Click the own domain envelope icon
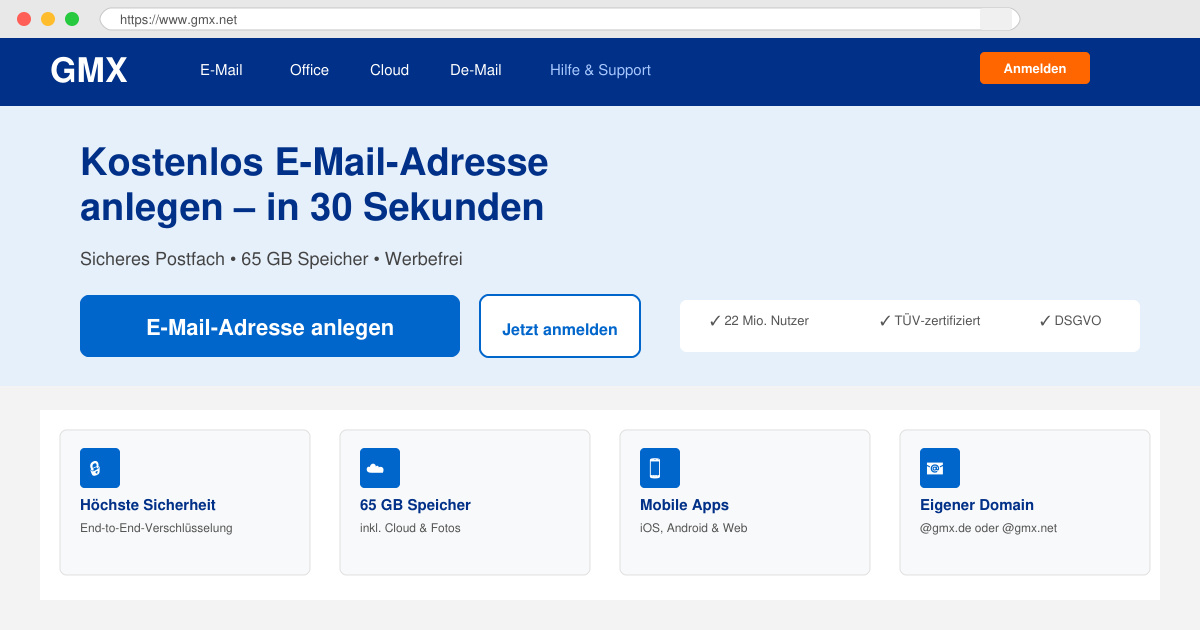Image resolution: width=1200 pixels, height=630 pixels. click(x=940, y=468)
